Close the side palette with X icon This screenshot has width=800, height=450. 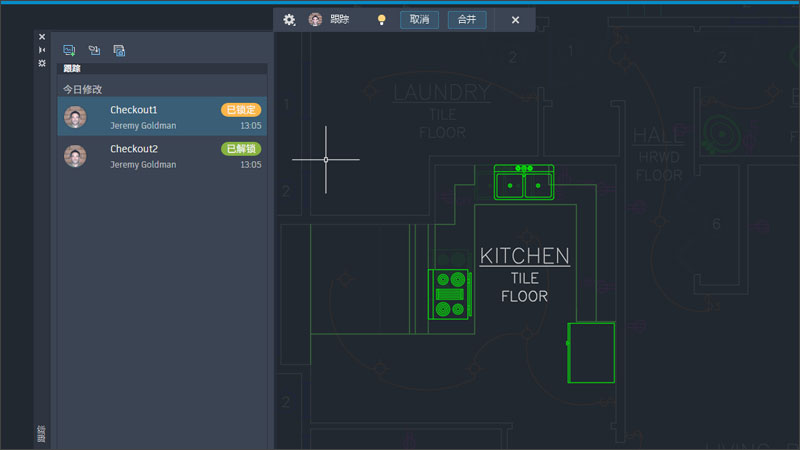coord(42,37)
